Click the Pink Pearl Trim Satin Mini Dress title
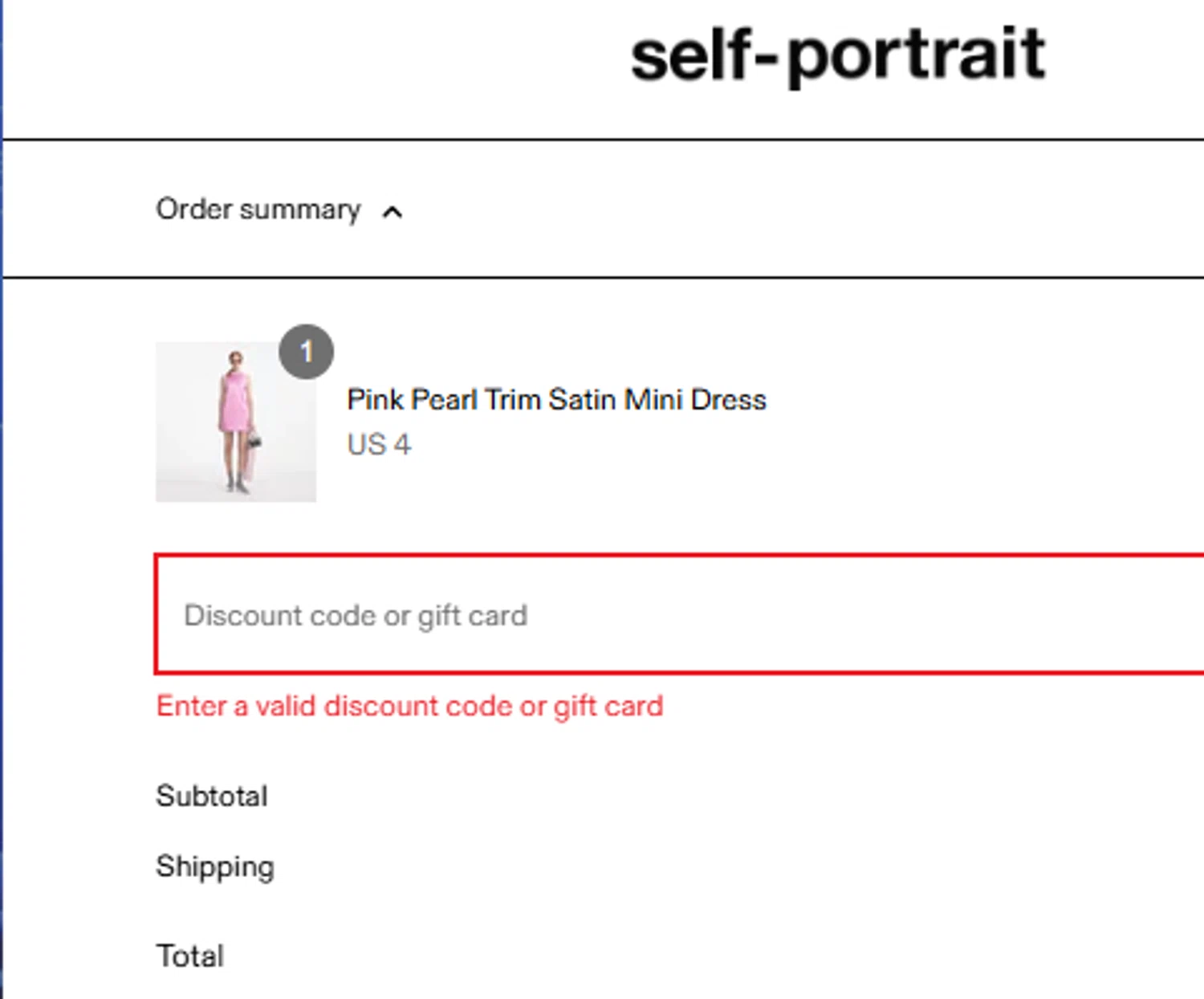Image resolution: width=1204 pixels, height=999 pixels. [x=556, y=400]
